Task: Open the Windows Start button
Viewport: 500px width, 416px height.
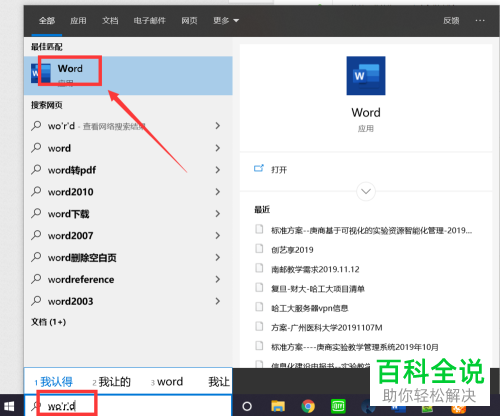Action: (x=9, y=406)
